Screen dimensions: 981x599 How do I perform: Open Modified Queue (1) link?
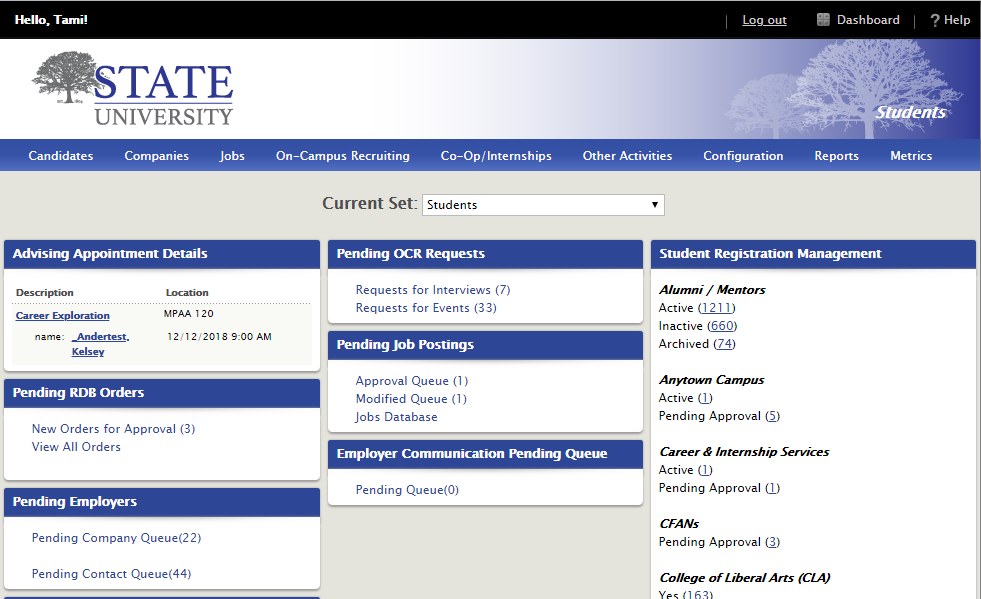411,399
